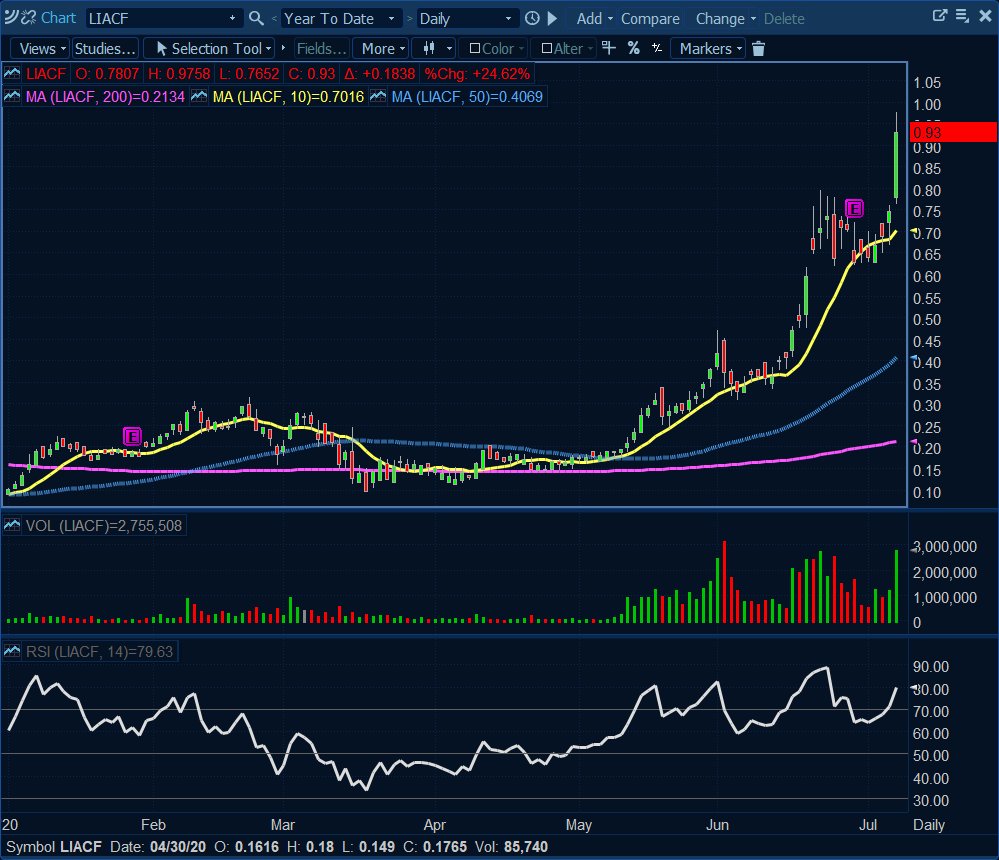Click the 90.00 RSI axis label
Screen dimensions: 999x860
(x=931, y=666)
